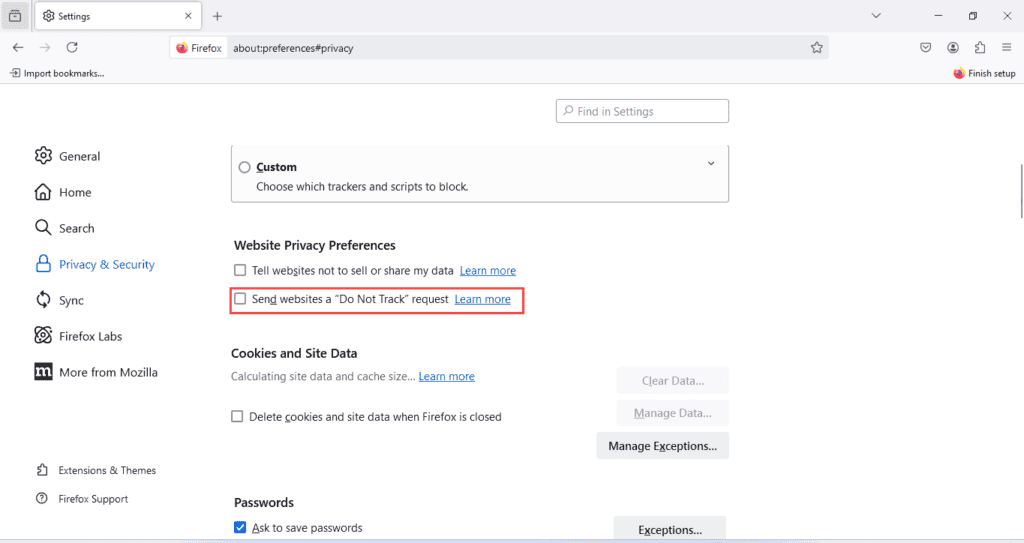Image resolution: width=1024 pixels, height=543 pixels.
Task: Select the Custom protection radio button
Action: tap(244, 167)
